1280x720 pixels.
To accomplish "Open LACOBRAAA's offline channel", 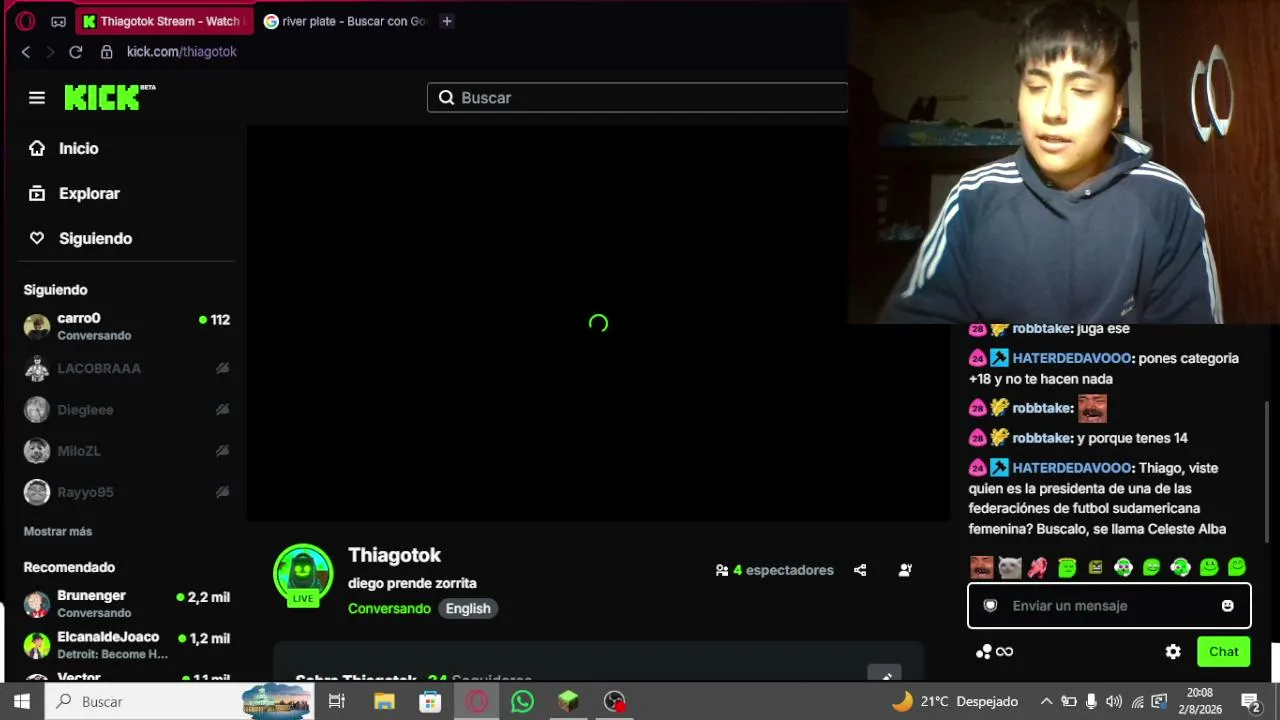I will [x=127, y=368].
